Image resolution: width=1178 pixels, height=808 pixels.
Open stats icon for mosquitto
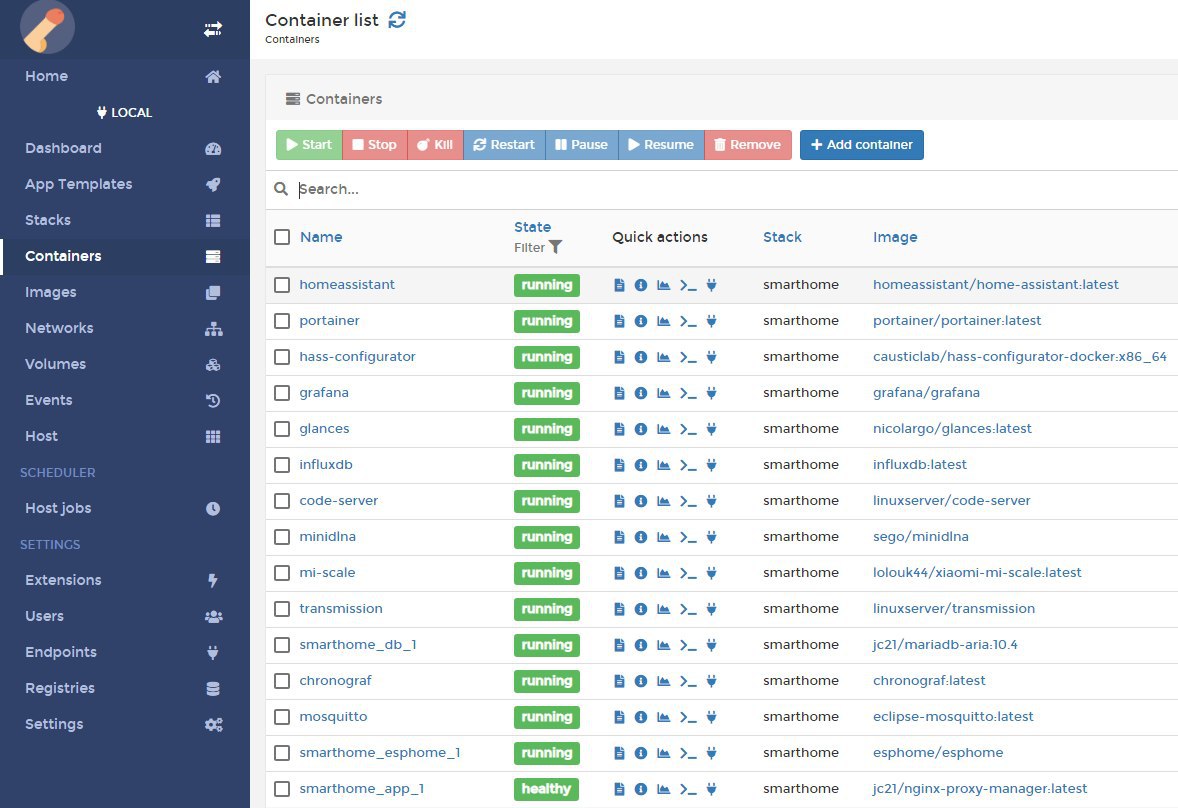pos(663,718)
